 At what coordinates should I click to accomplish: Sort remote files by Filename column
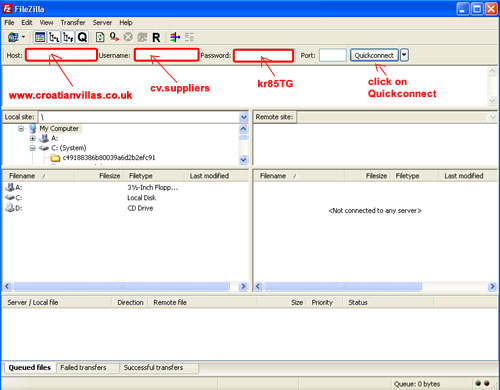[299, 176]
